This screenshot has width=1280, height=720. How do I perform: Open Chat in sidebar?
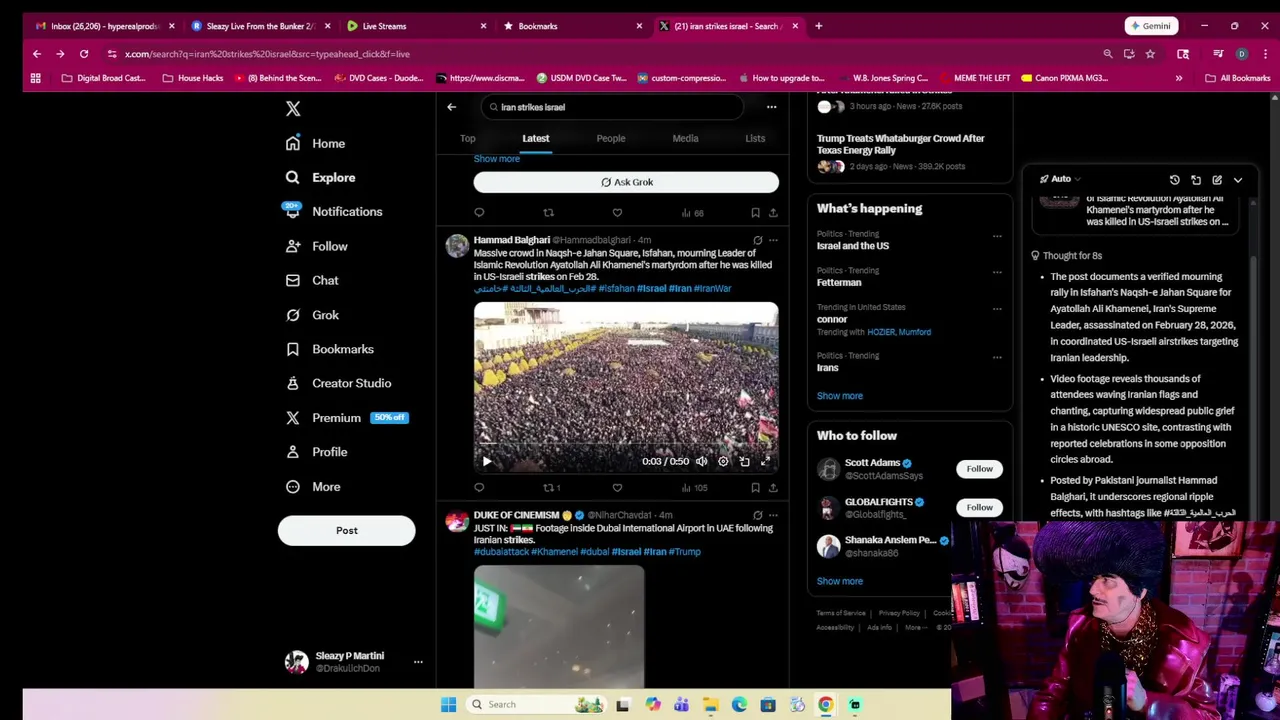[x=312, y=280]
